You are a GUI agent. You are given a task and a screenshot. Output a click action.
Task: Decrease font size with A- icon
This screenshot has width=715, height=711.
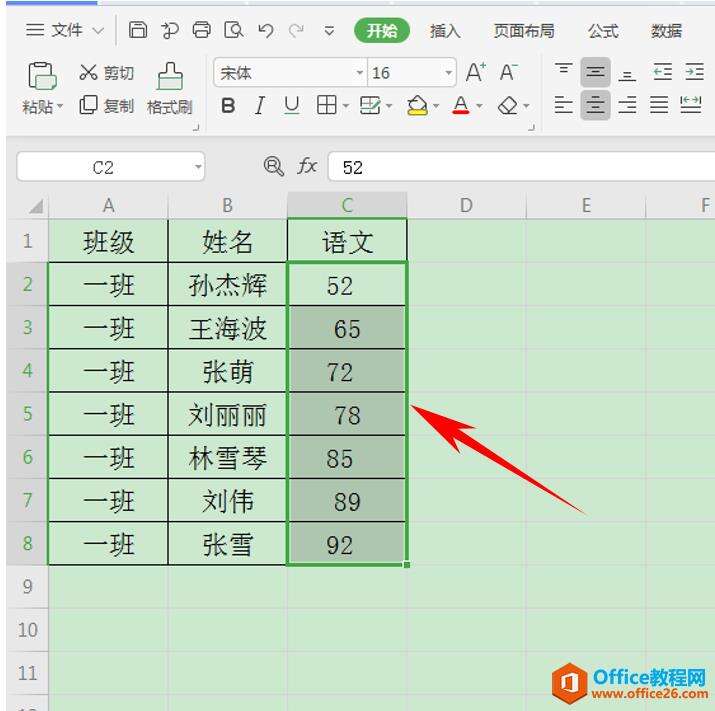click(508, 72)
